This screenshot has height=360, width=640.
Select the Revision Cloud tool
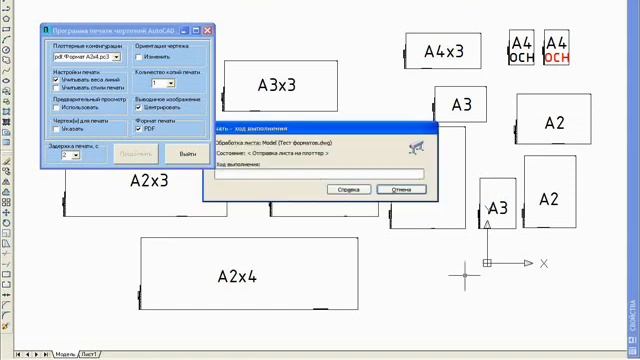(6, 60)
